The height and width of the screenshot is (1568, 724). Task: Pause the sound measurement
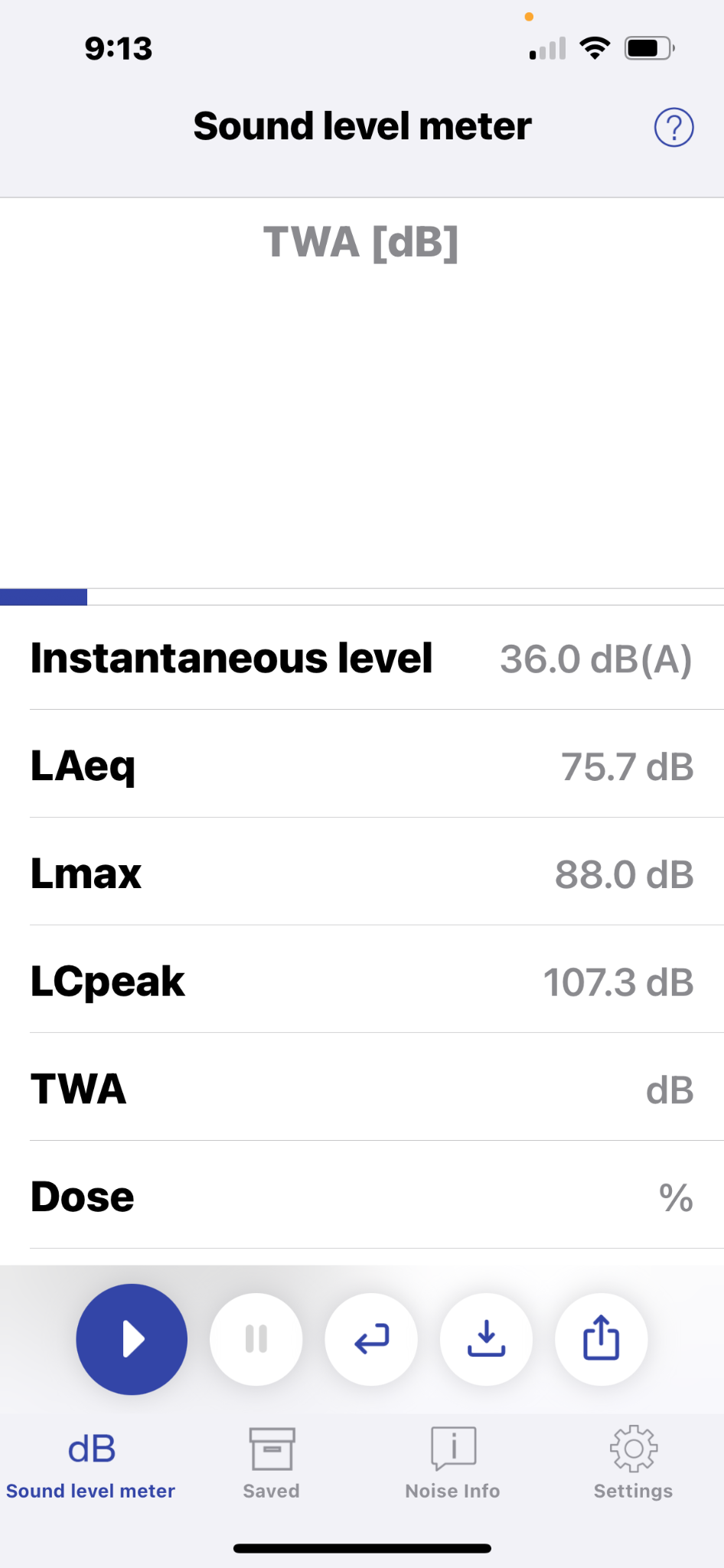(x=256, y=1339)
